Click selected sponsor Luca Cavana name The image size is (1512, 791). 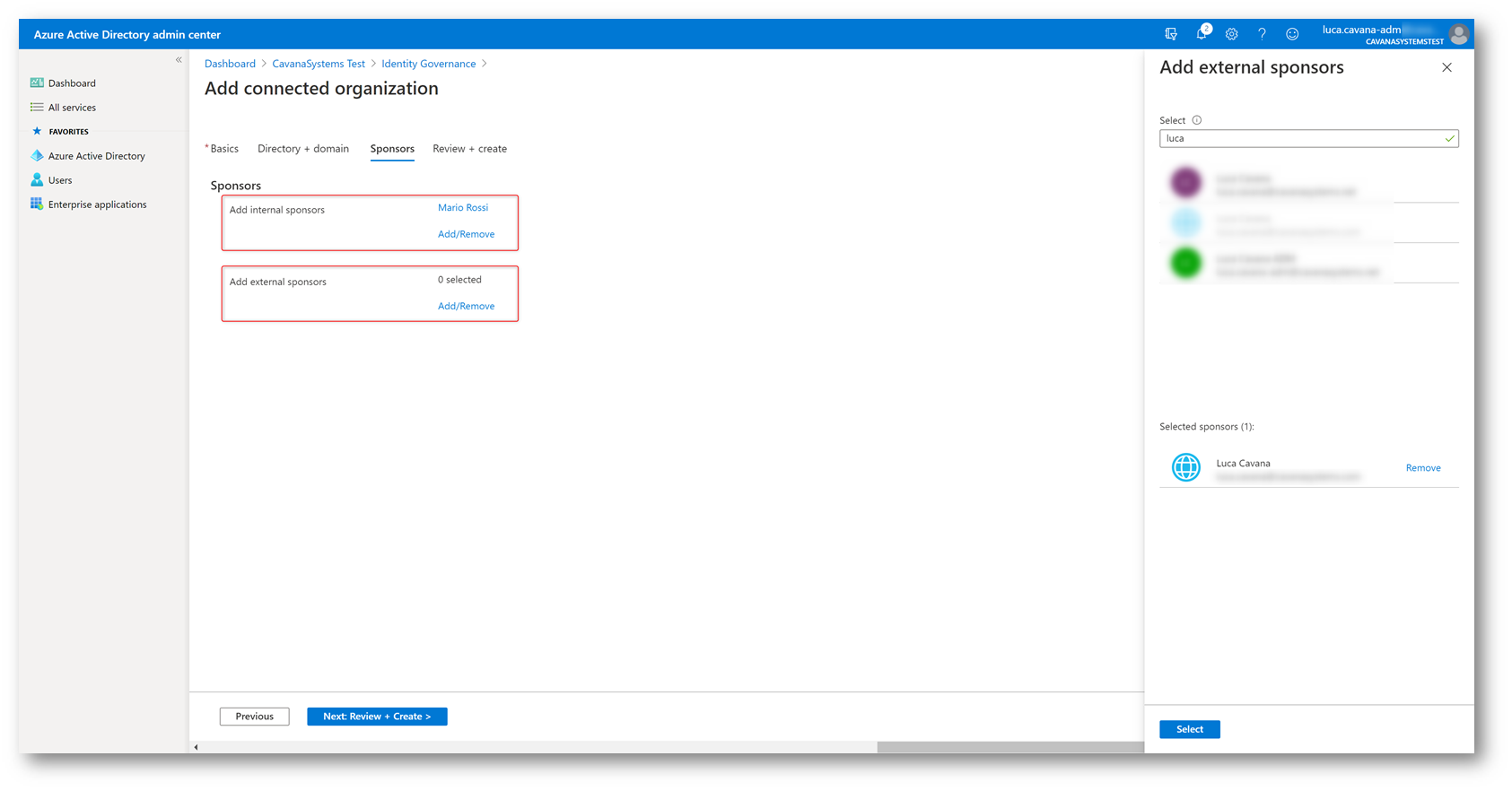pos(1243,464)
